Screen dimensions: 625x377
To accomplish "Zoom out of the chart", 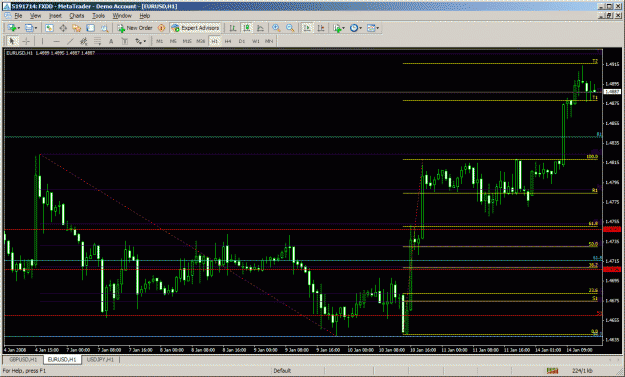I will (290, 28).
